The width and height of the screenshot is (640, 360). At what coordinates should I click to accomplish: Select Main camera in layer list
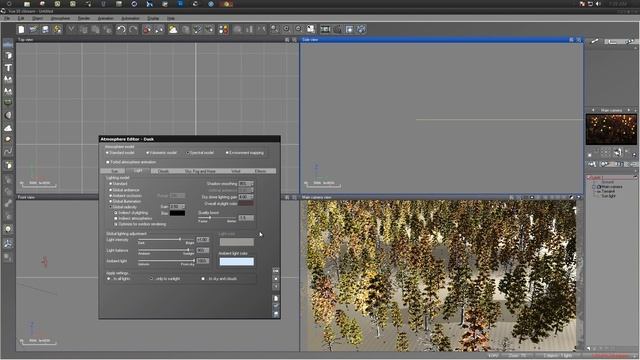click(611, 187)
